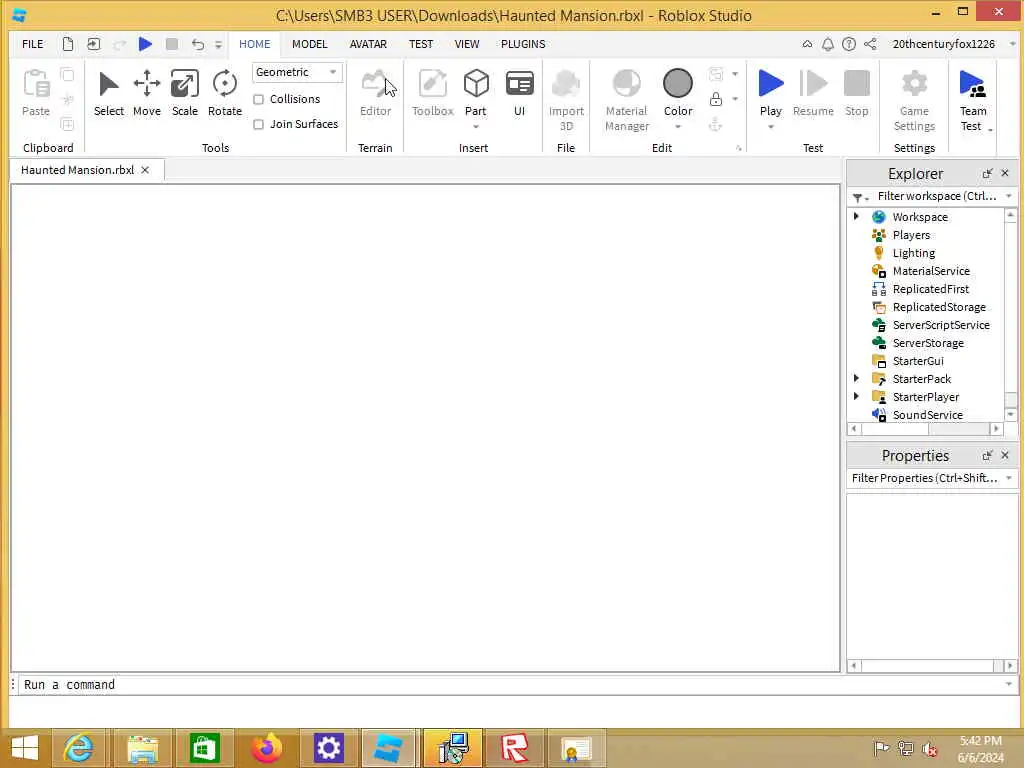Select ServerScriptService in Explorer
This screenshot has width=1024, height=768.
click(x=941, y=325)
